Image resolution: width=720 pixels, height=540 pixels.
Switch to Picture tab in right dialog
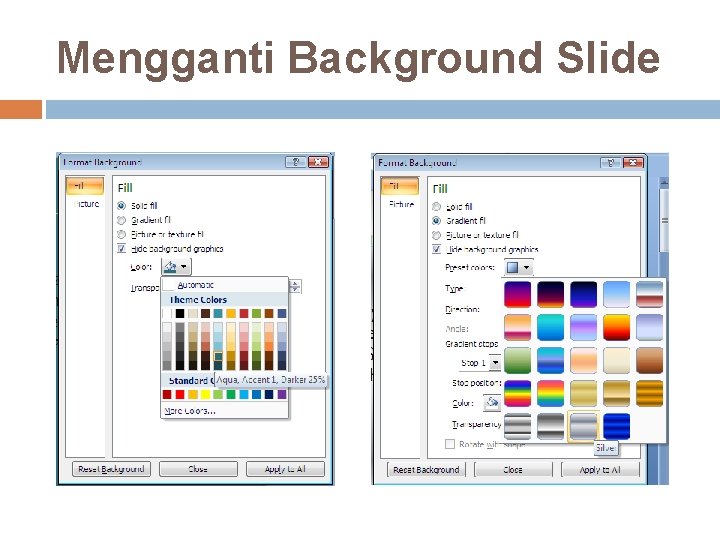(x=401, y=204)
